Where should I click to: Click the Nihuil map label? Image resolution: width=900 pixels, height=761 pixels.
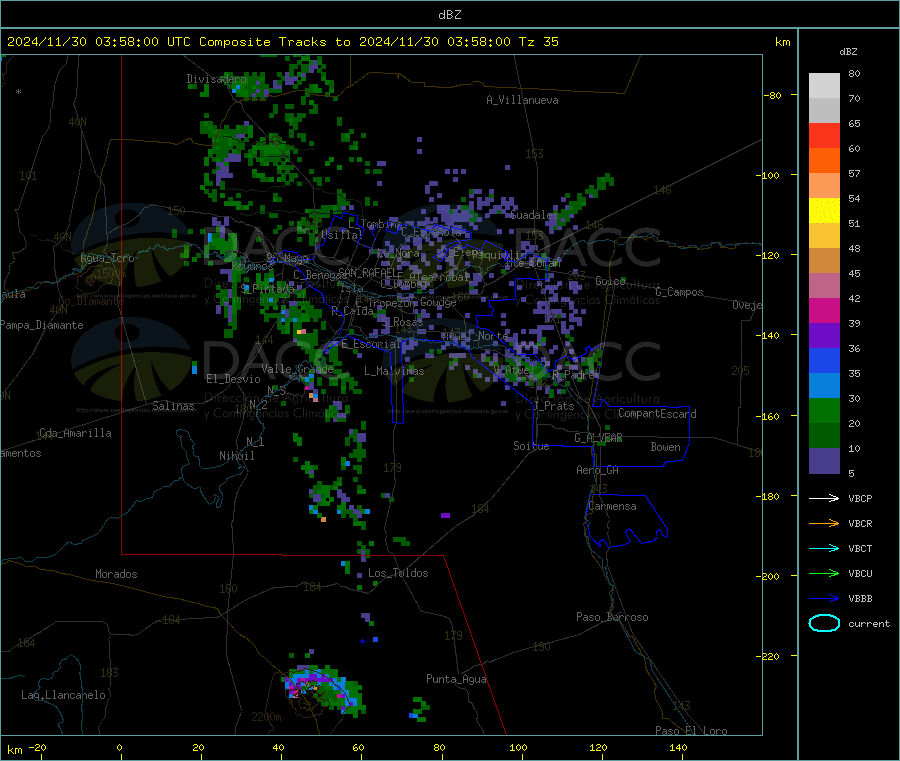click(x=236, y=456)
